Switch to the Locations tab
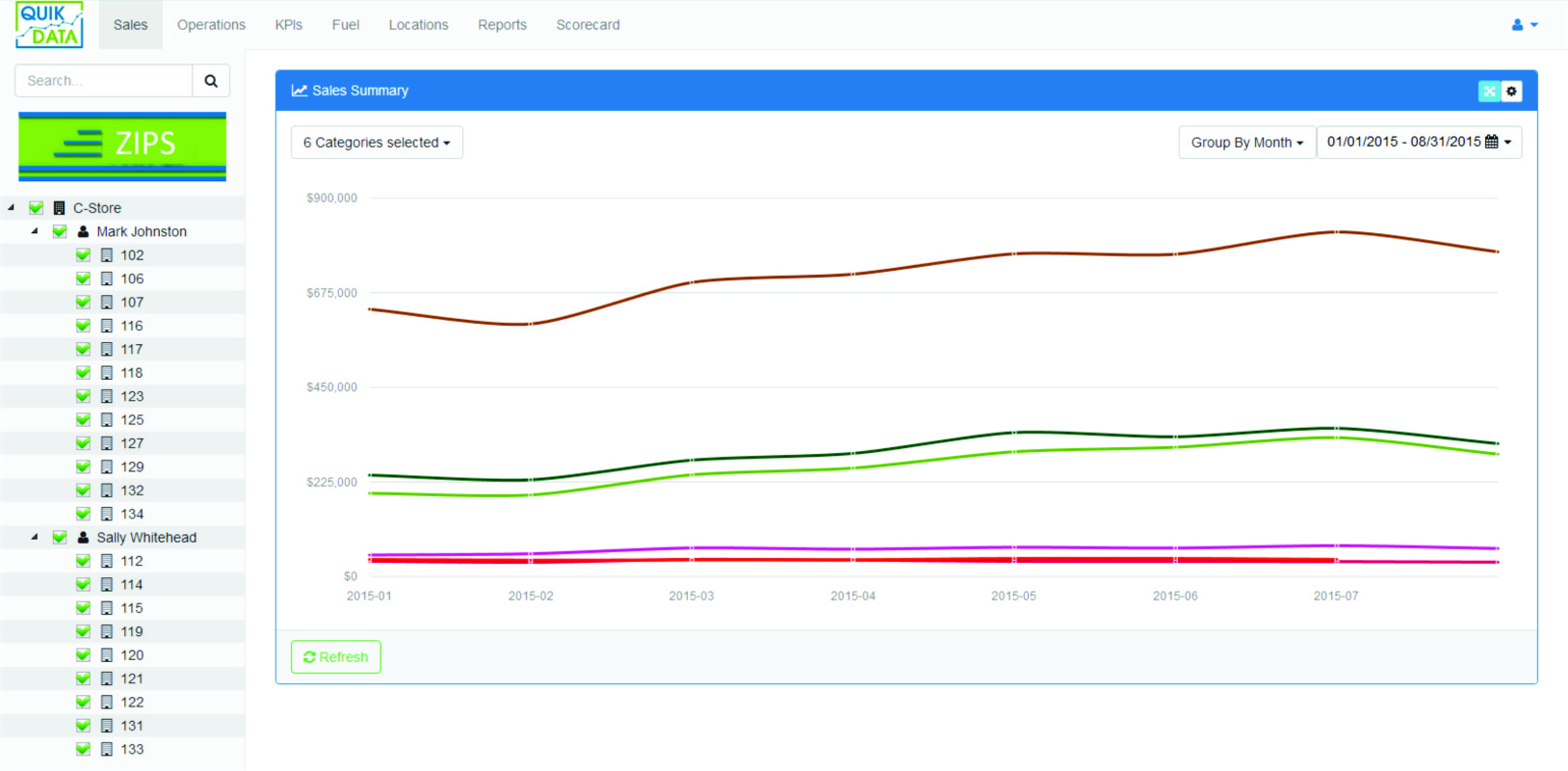 coord(418,25)
